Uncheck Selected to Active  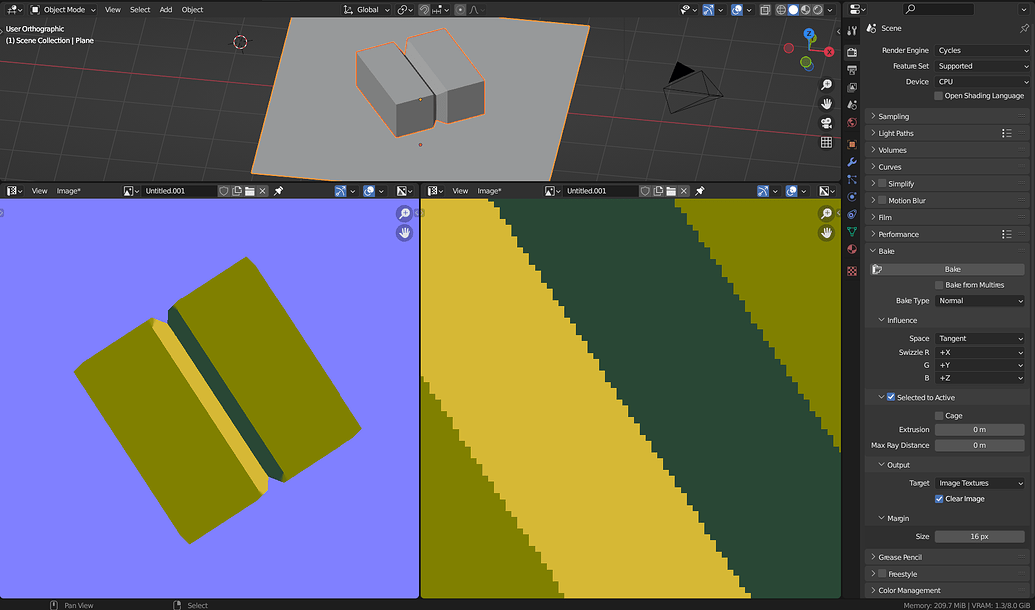click(x=891, y=397)
